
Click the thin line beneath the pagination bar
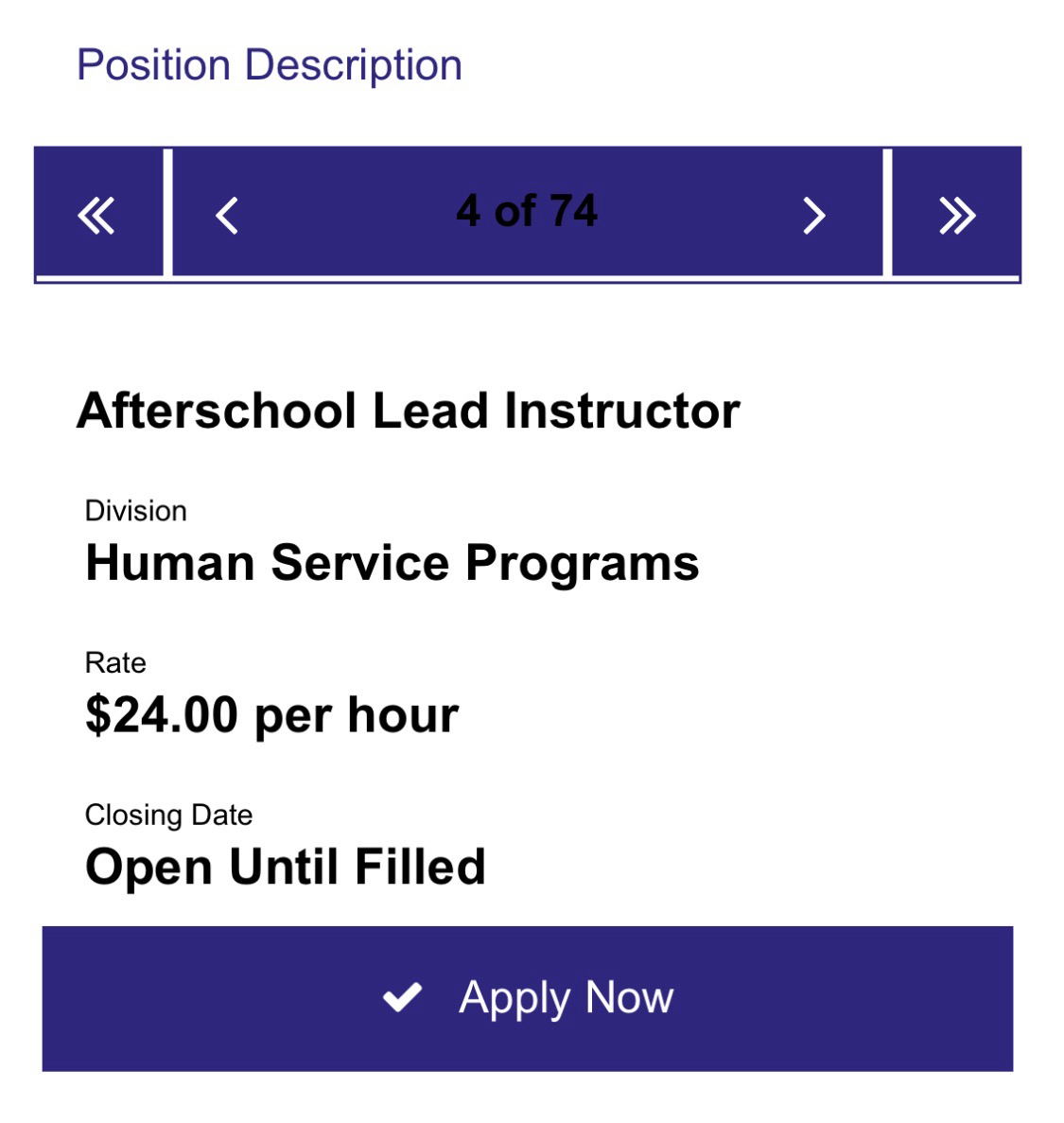click(x=528, y=279)
